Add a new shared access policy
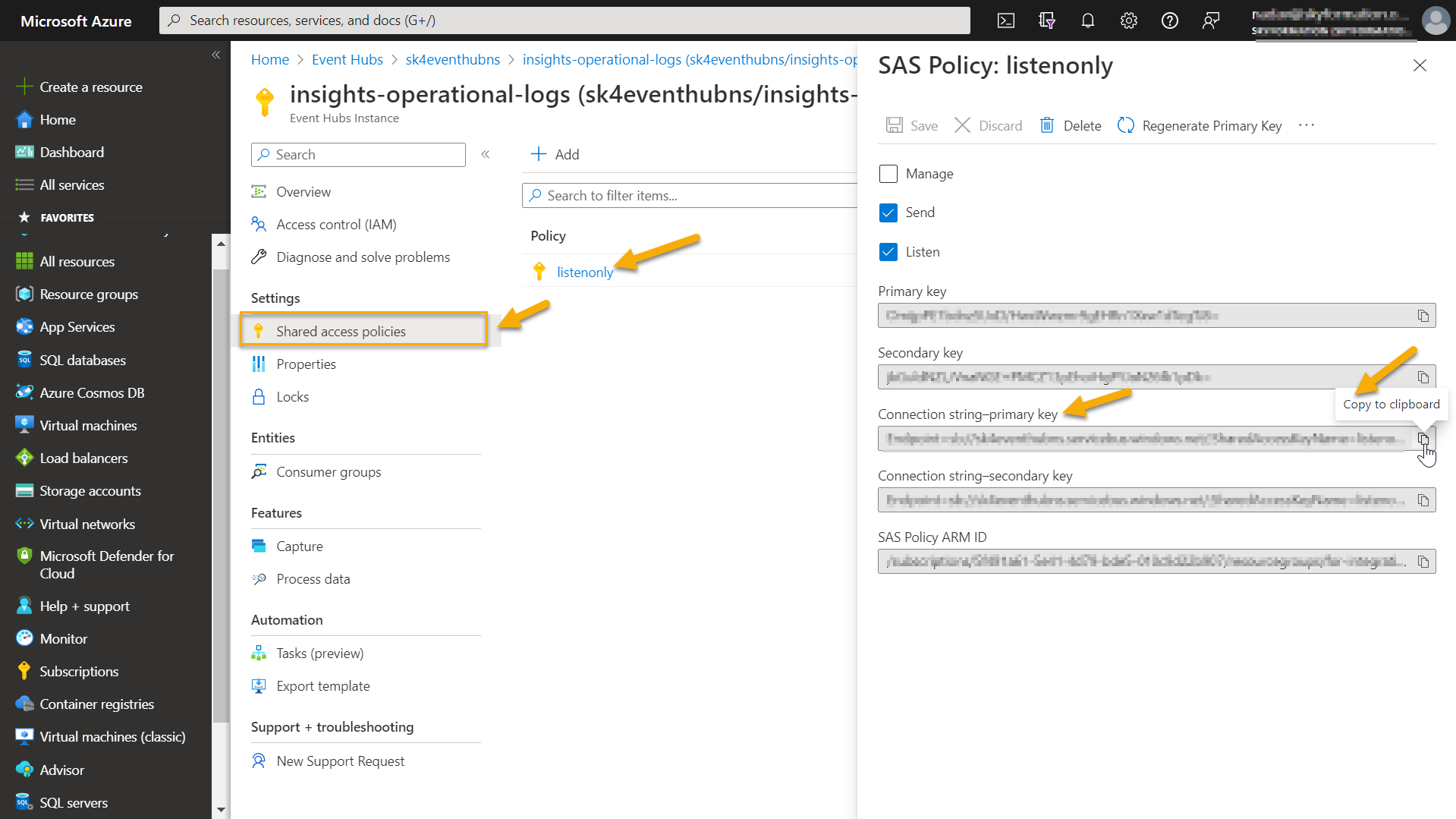 click(x=555, y=154)
